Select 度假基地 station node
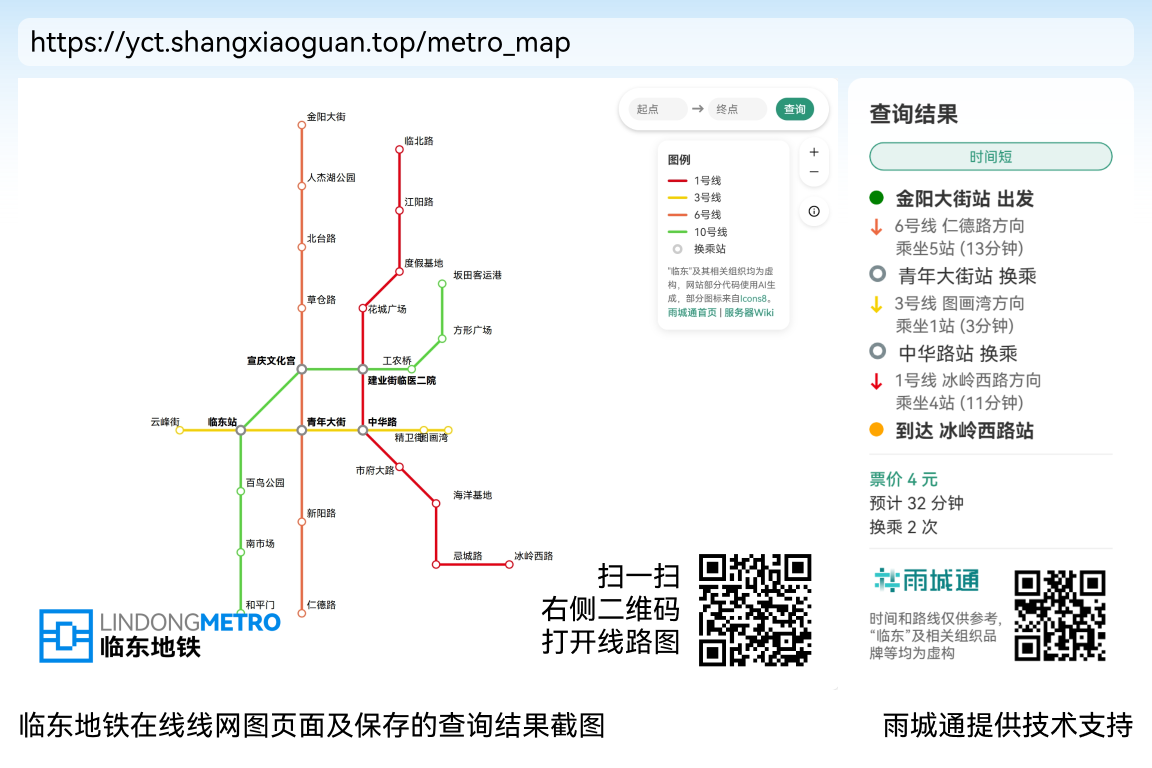The width and height of the screenshot is (1152, 768). [x=399, y=271]
